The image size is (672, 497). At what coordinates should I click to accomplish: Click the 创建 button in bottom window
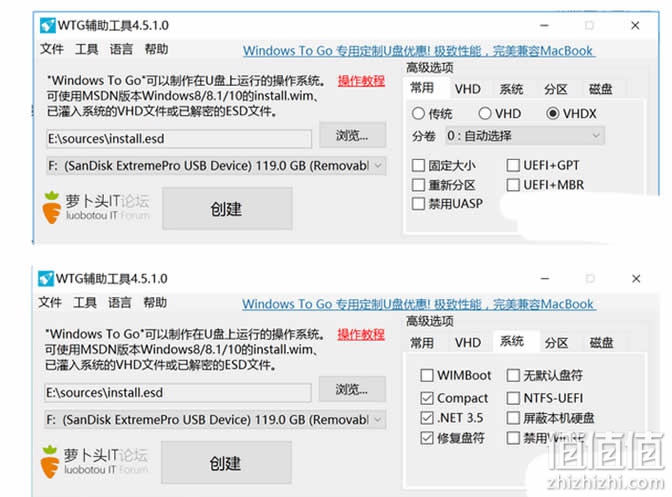[x=226, y=463]
